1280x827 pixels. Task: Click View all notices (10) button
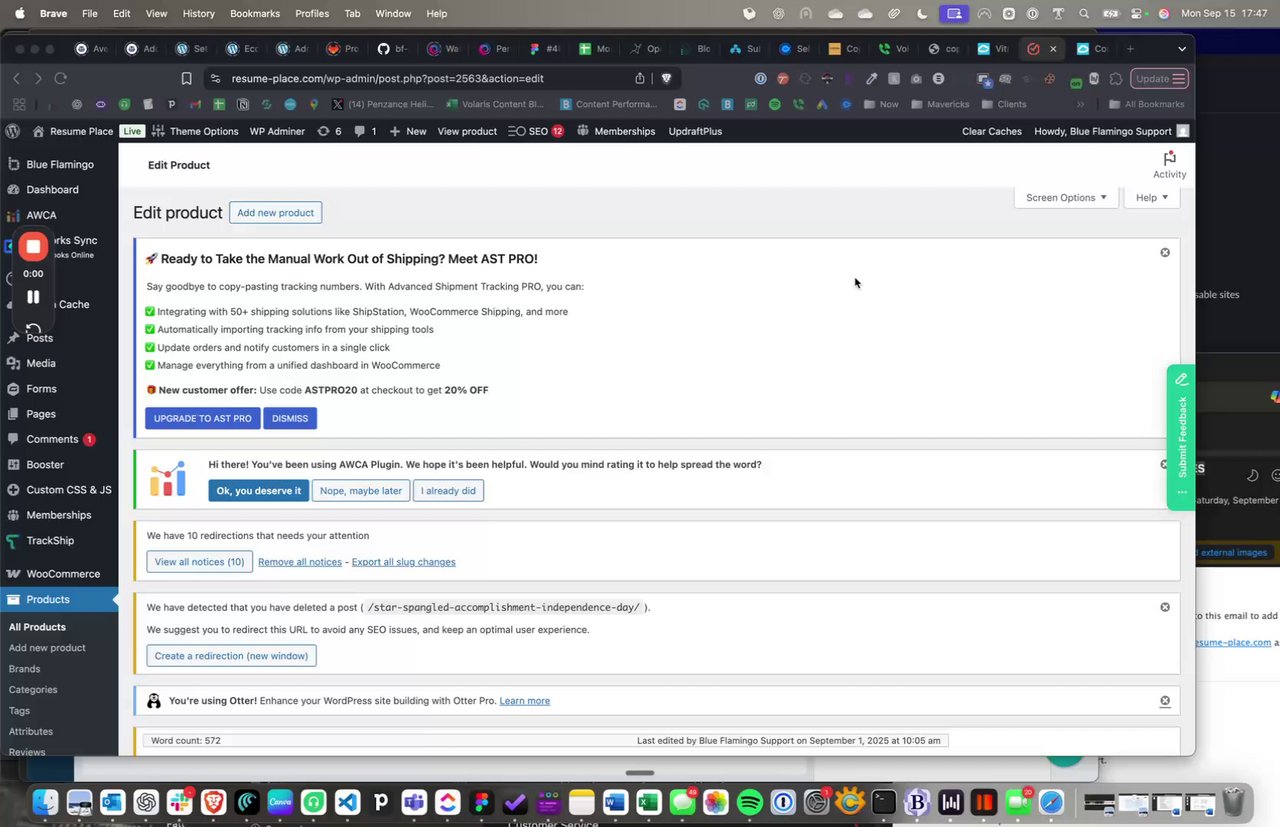click(199, 562)
